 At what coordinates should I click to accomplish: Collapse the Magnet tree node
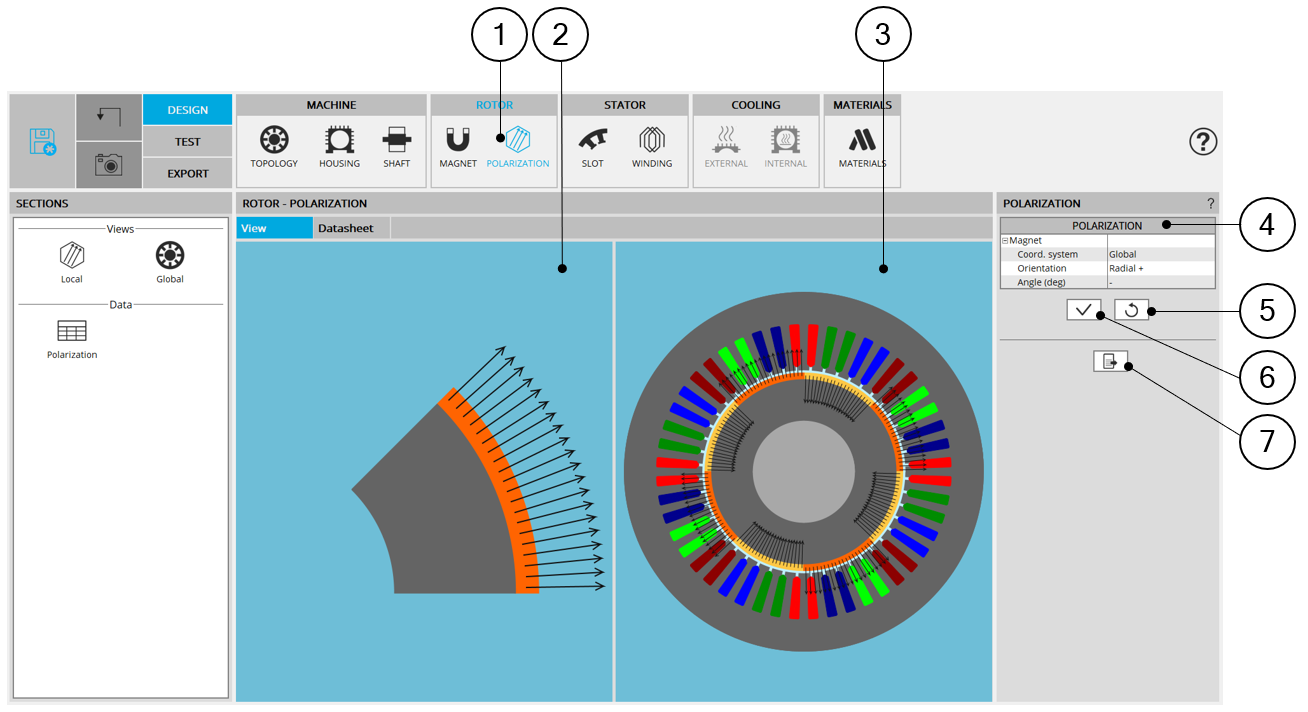point(1005,241)
